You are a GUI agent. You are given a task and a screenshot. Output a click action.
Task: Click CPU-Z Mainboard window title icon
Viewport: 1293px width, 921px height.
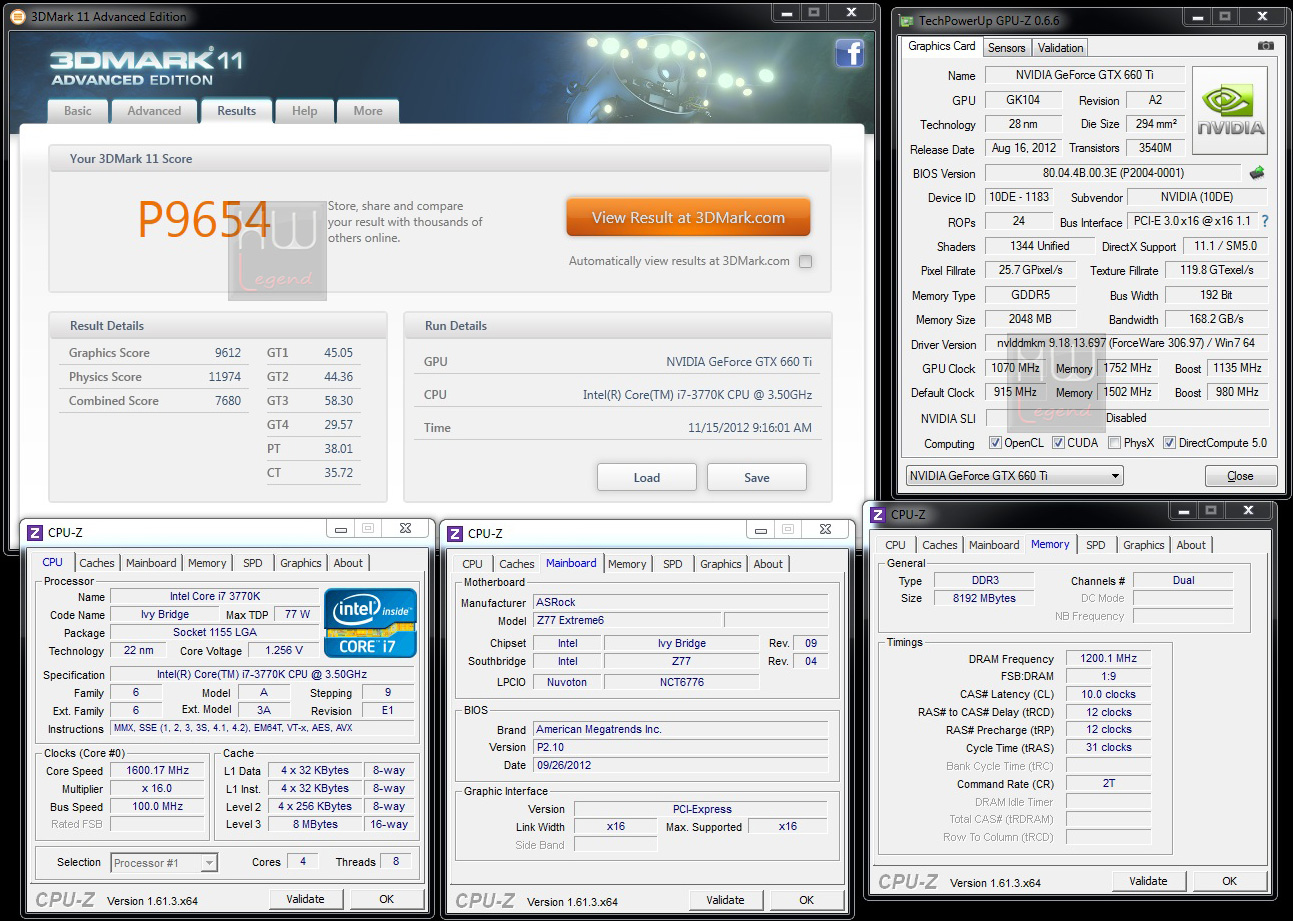[454, 533]
